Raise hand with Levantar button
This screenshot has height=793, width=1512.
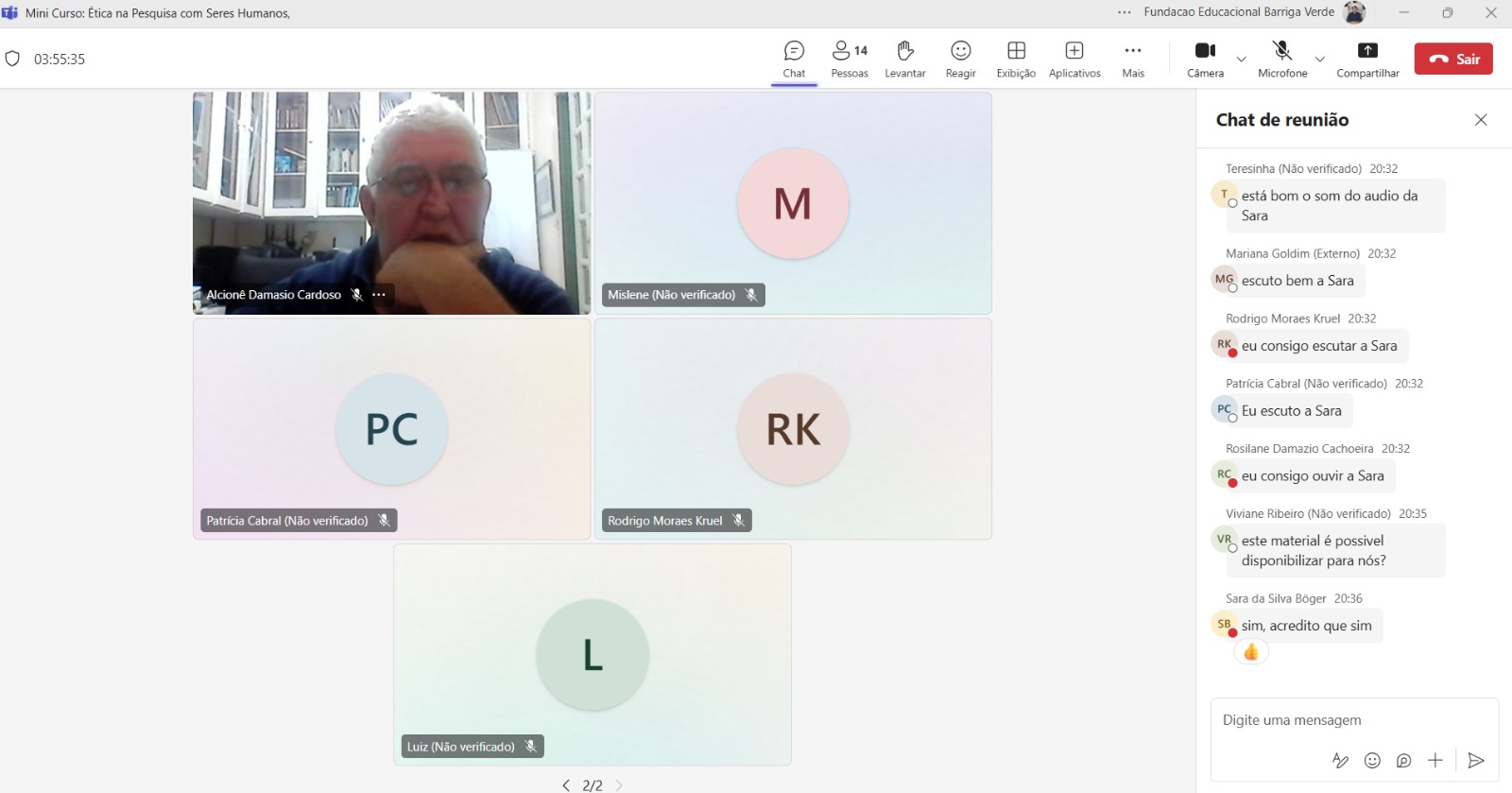904,59
